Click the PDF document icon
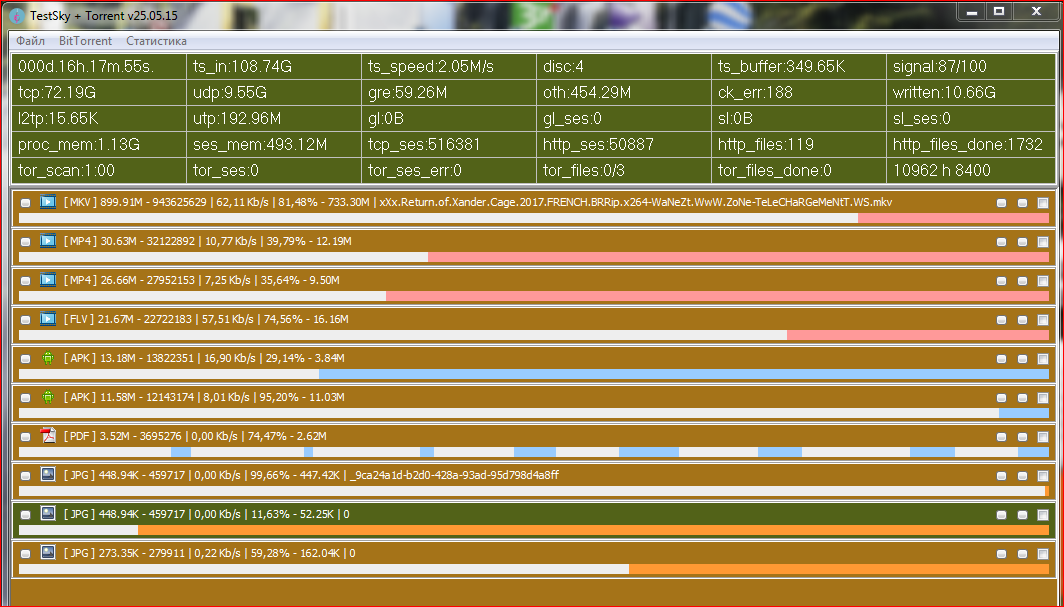1064x607 pixels. [47, 436]
